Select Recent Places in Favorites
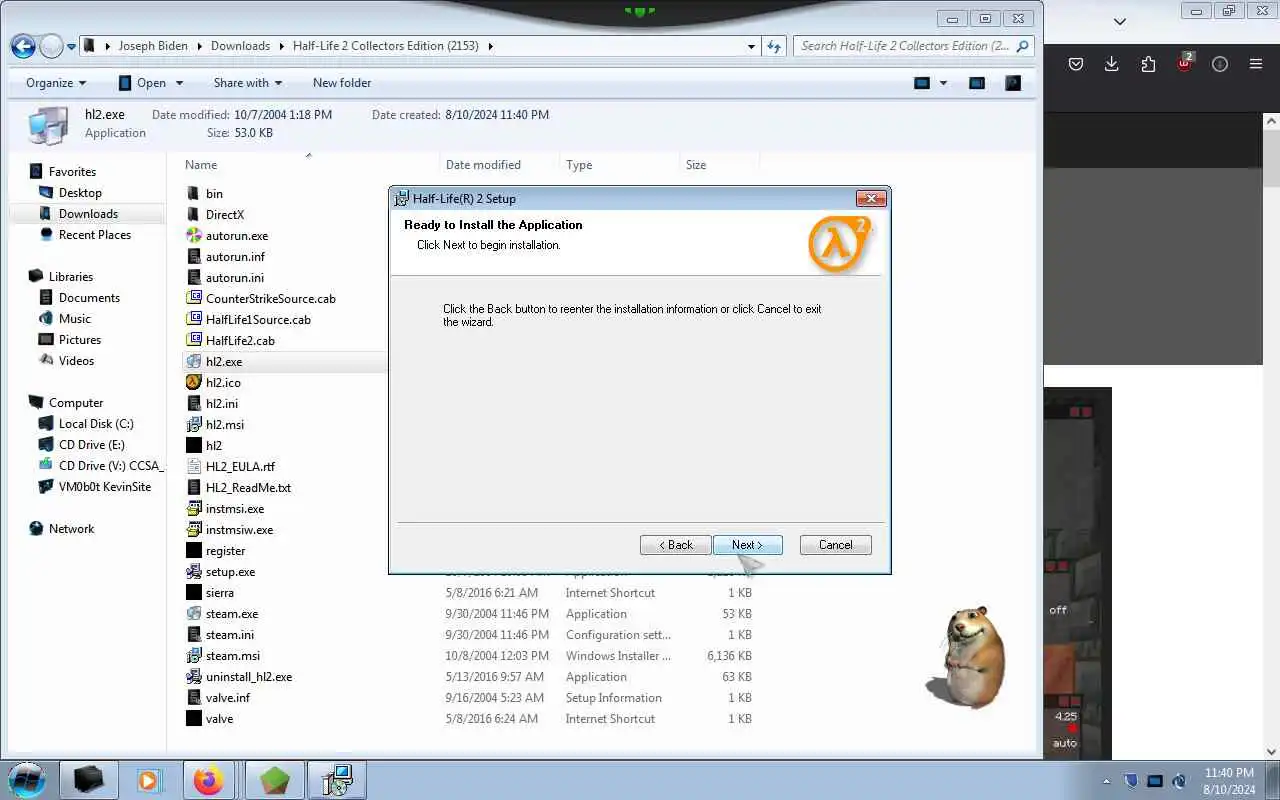This screenshot has width=1280, height=800. (x=95, y=235)
